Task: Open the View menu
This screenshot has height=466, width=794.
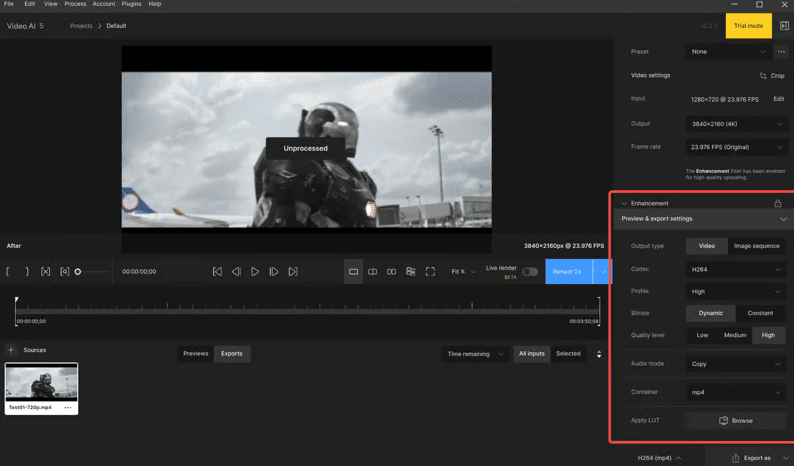Action: pos(51,4)
